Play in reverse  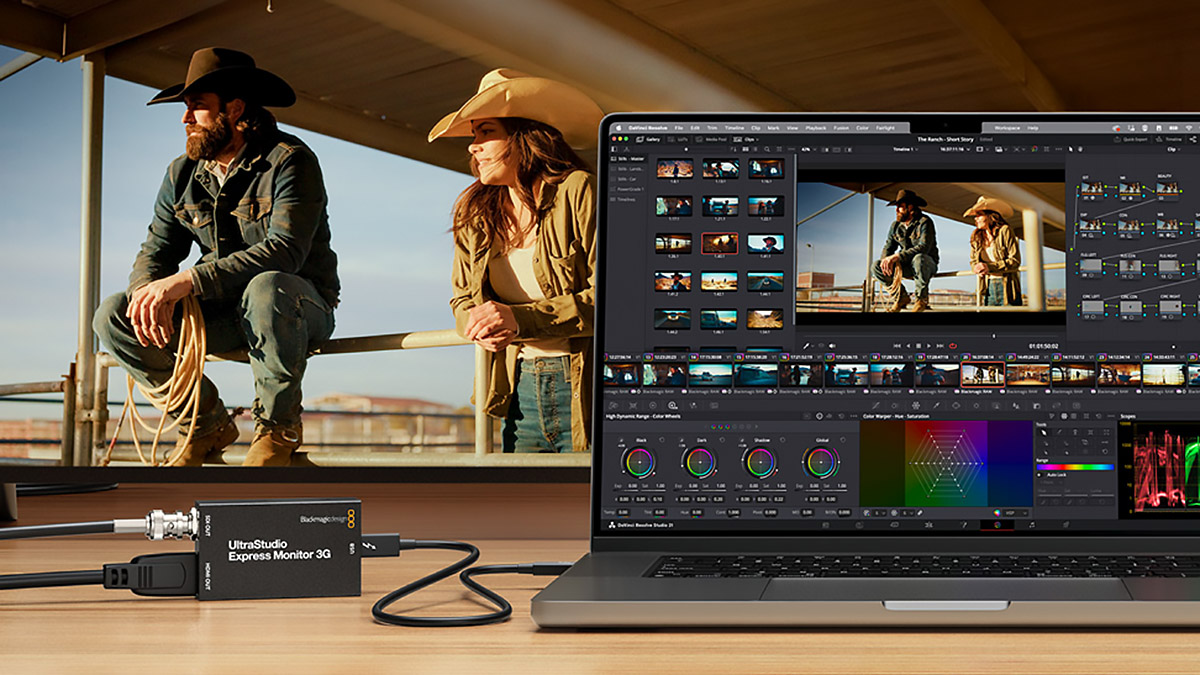pos(909,346)
